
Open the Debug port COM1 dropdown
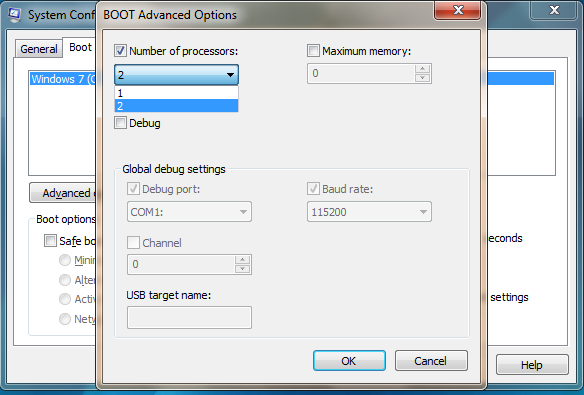(x=189, y=212)
